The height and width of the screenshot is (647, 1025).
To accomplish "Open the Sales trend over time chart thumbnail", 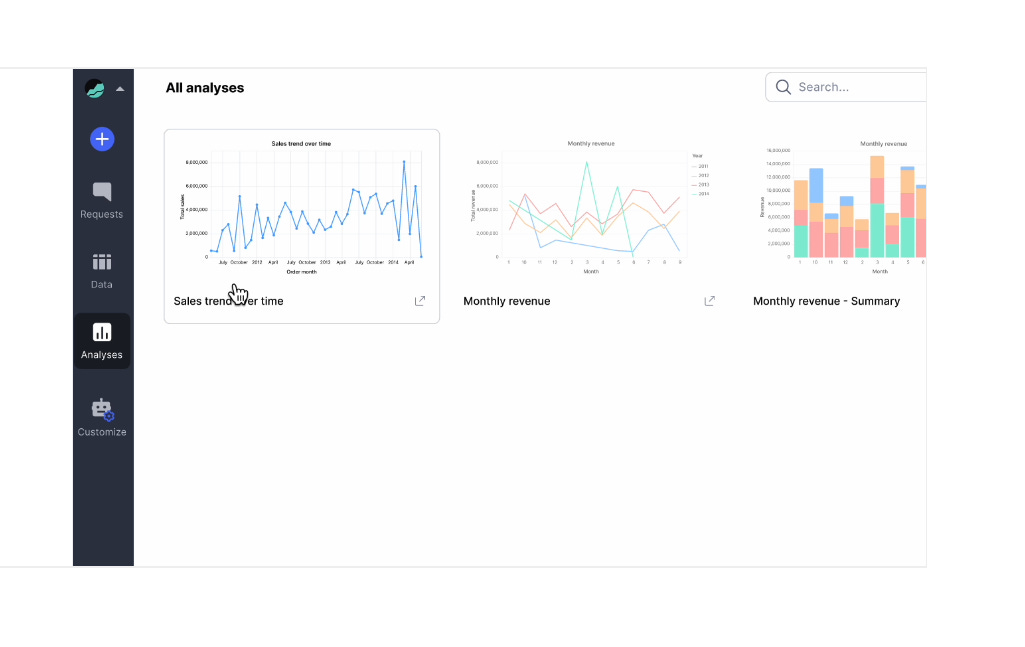I will click(x=301, y=208).
